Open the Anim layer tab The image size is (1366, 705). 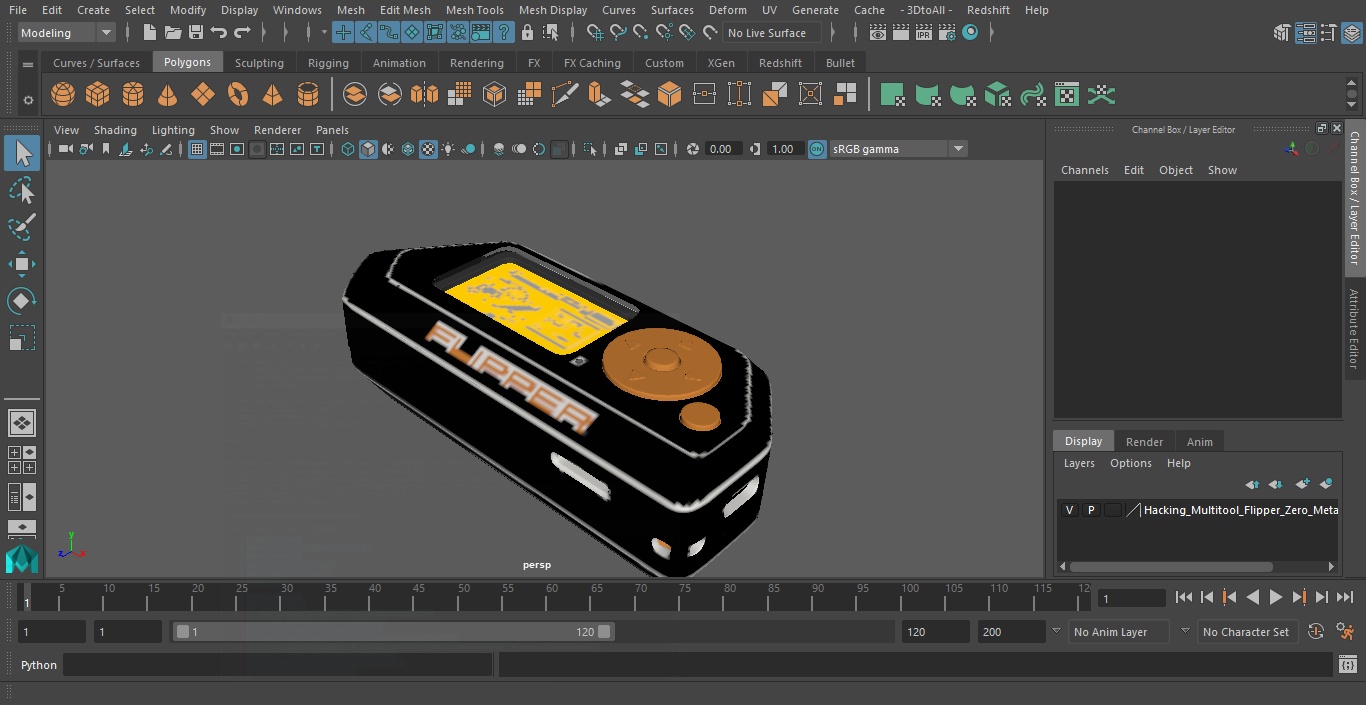pos(1199,442)
